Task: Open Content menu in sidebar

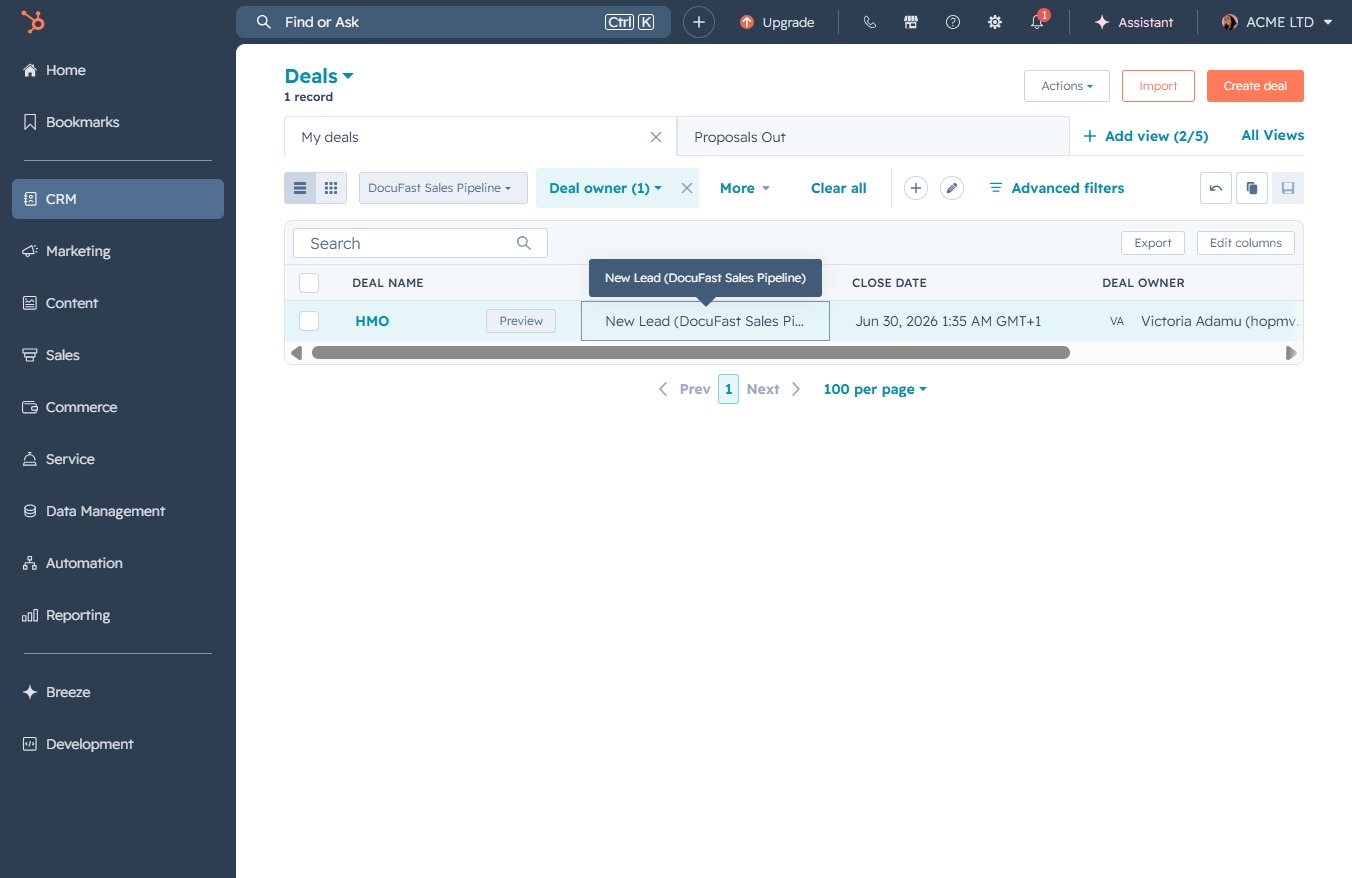Action: [x=118, y=303]
